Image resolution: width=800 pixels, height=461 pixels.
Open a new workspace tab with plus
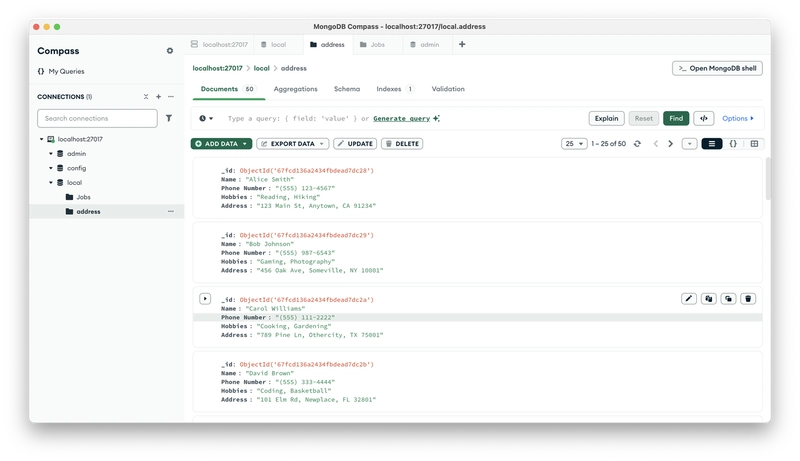pyautogui.click(x=462, y=44)
